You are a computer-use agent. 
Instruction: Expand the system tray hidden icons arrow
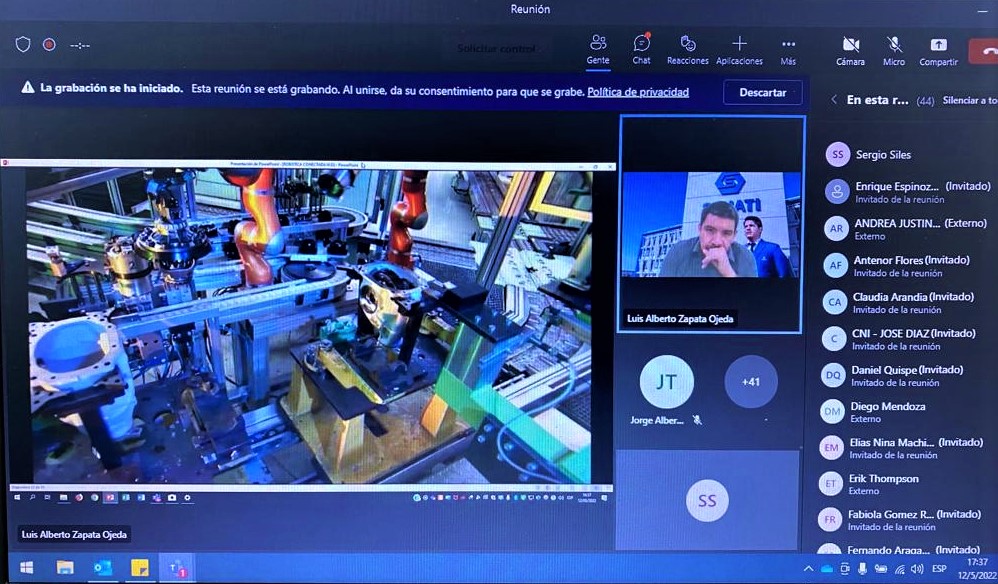coord(809,569)
